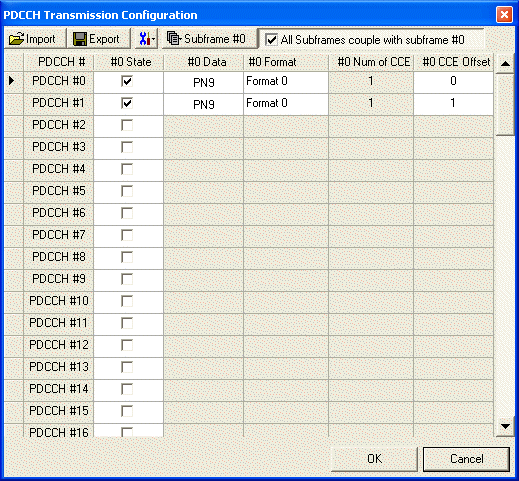
Task: Open the PDCCH #1 PN9 data cell
Action: click(203, 104)
